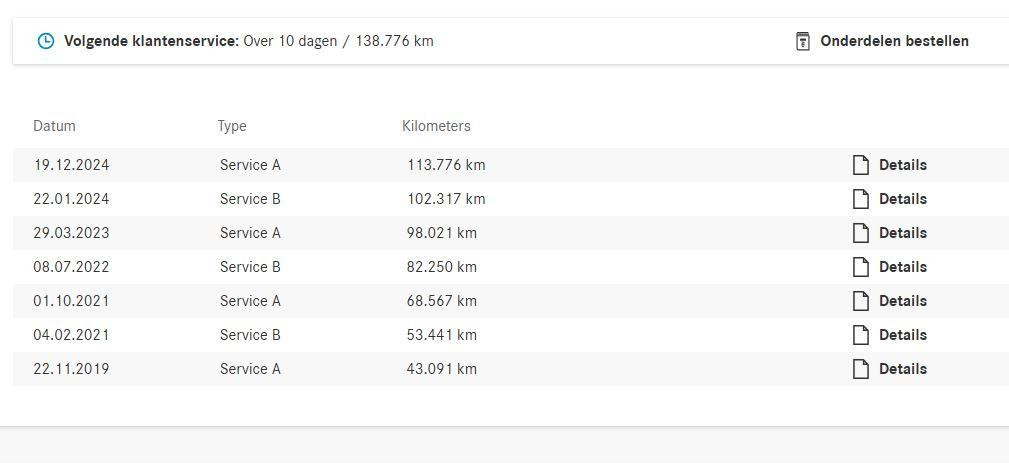This screenshot has height=463, width=1009.
Task: Open Details for 113.776 km service
Action: [903, 165]
